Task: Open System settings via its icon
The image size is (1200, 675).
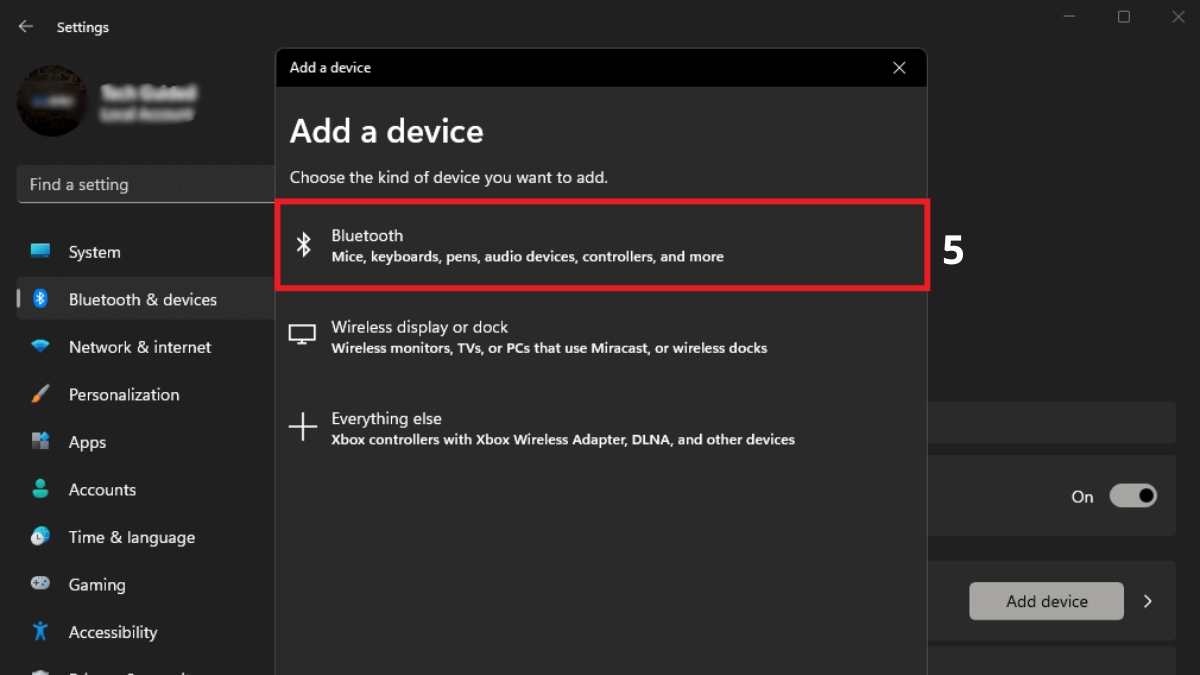Action: [x=40, y=252]
